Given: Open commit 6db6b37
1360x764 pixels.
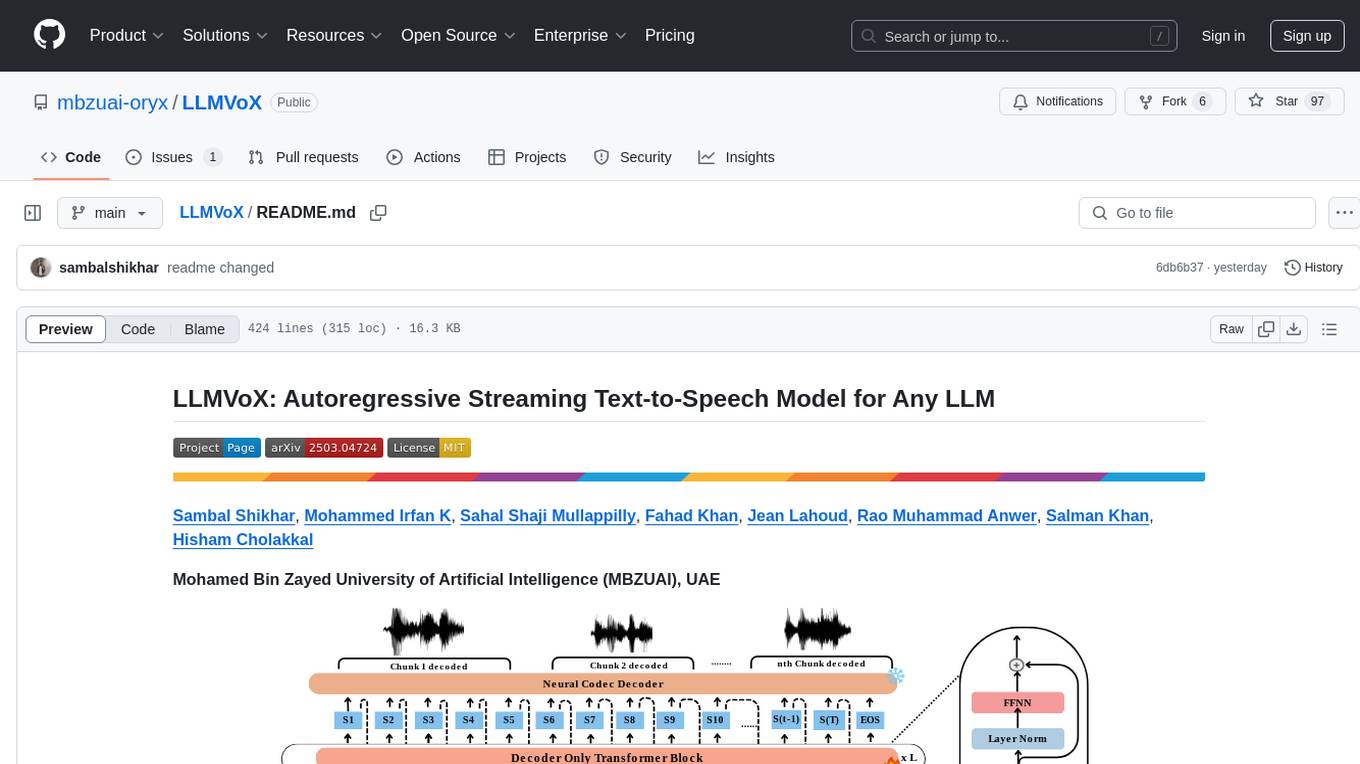Looking at the screenshot, I should 1180,268.
